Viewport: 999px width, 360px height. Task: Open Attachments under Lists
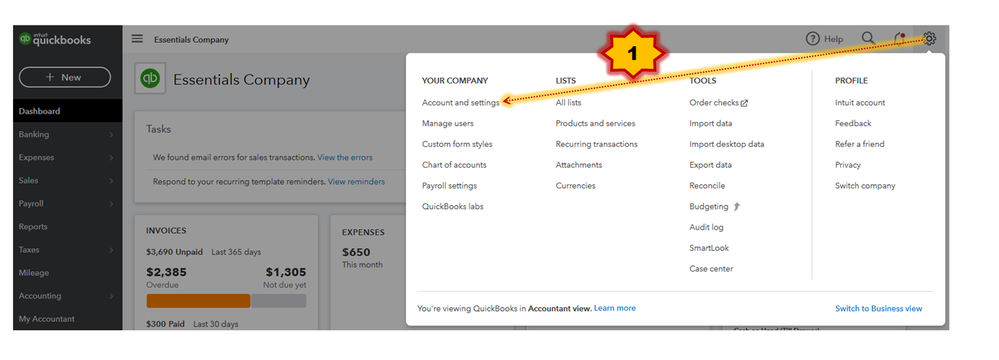coord(579,165)
